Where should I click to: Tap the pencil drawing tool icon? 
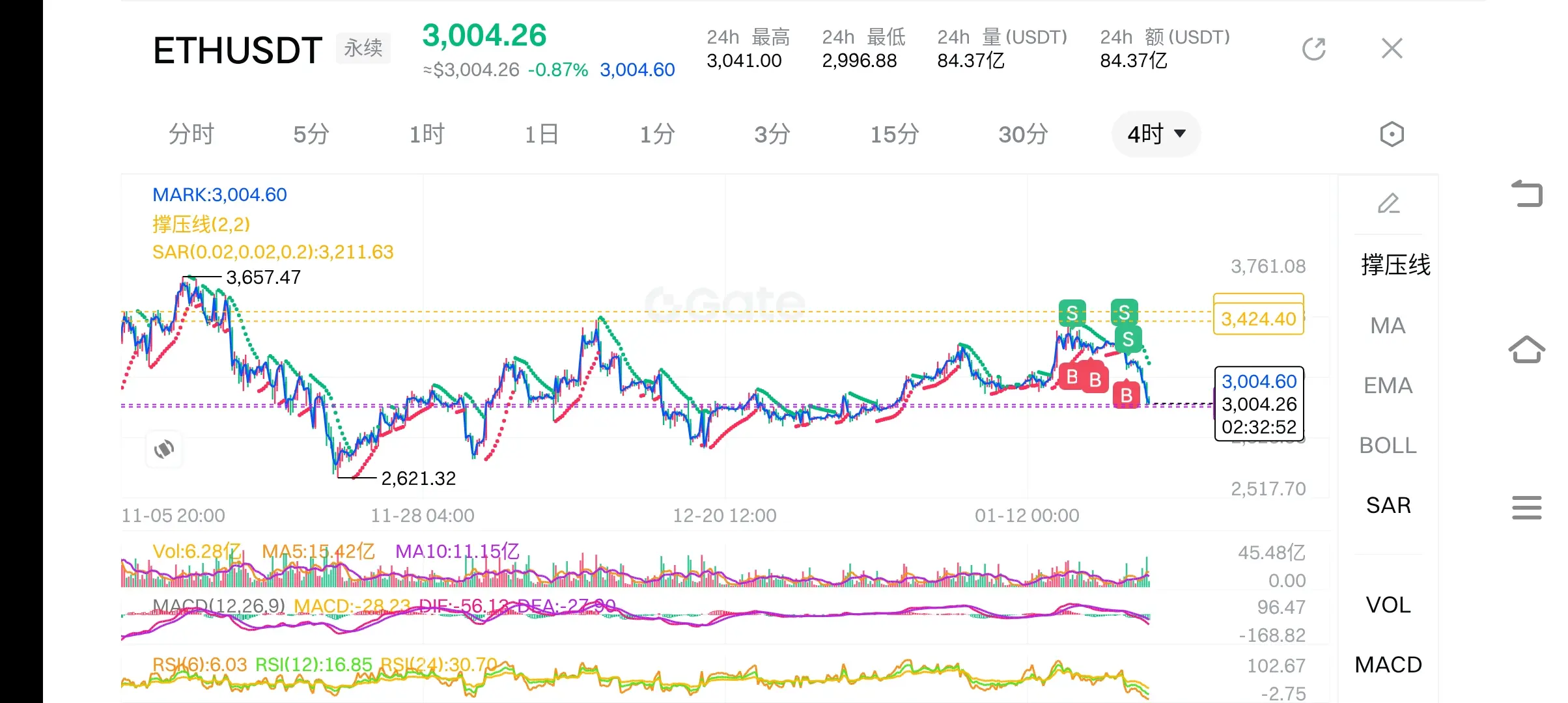tap(1388, 204)
